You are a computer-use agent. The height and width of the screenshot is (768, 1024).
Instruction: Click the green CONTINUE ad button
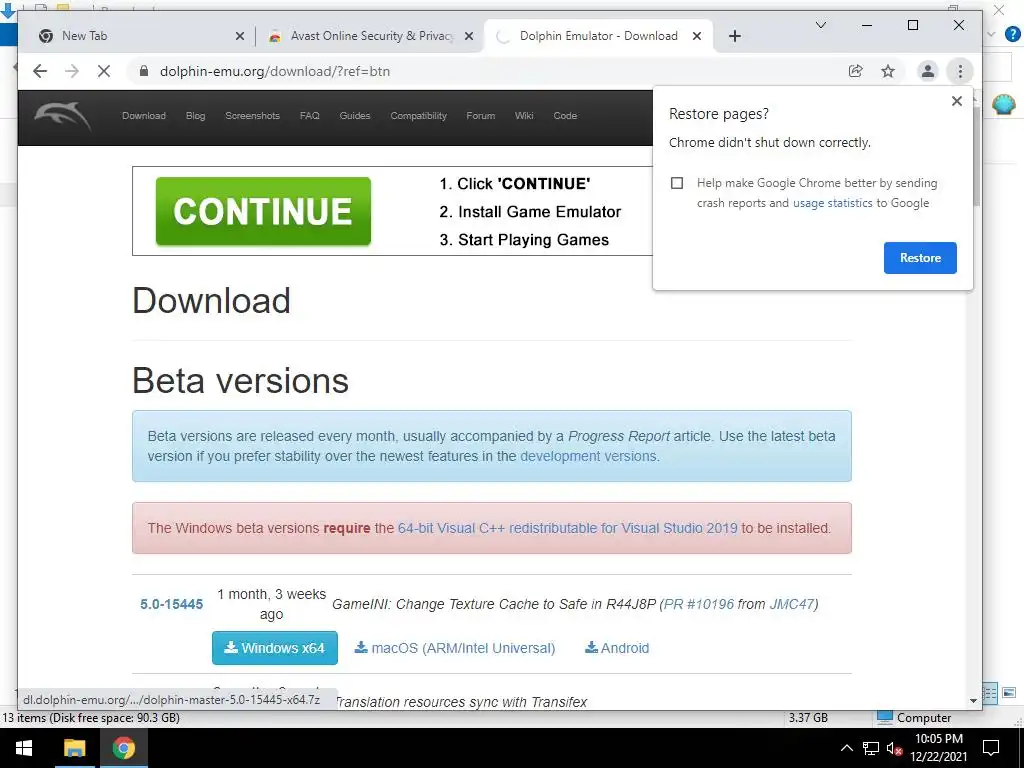coord(263,211)
